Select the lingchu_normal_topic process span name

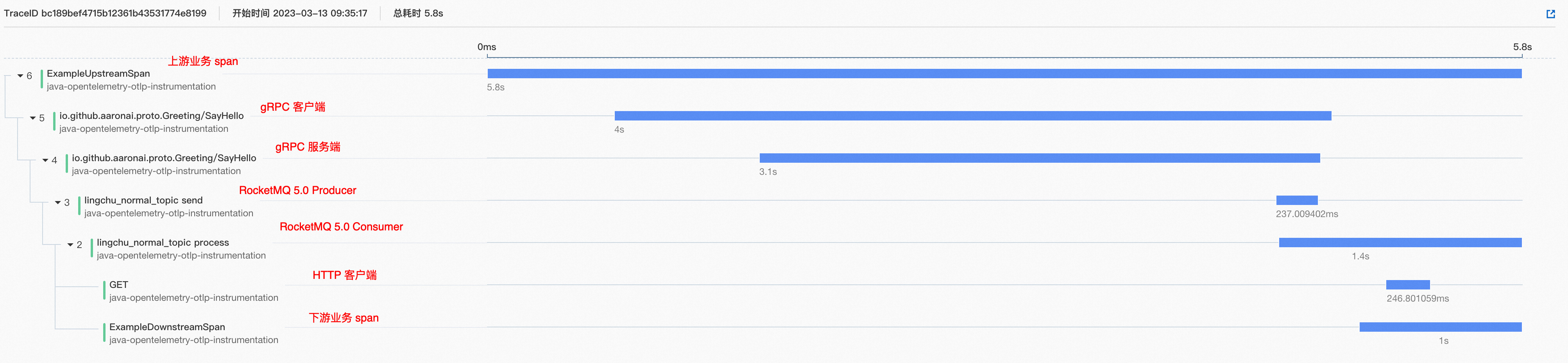pos(163,243)
